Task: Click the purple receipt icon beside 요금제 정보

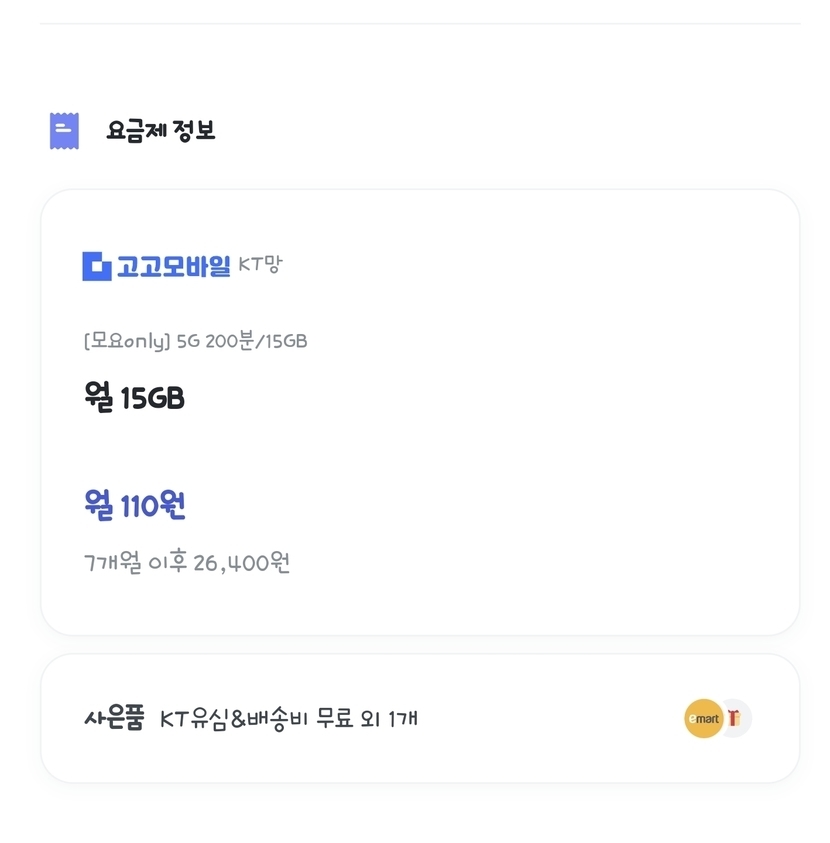Action: 64,131
